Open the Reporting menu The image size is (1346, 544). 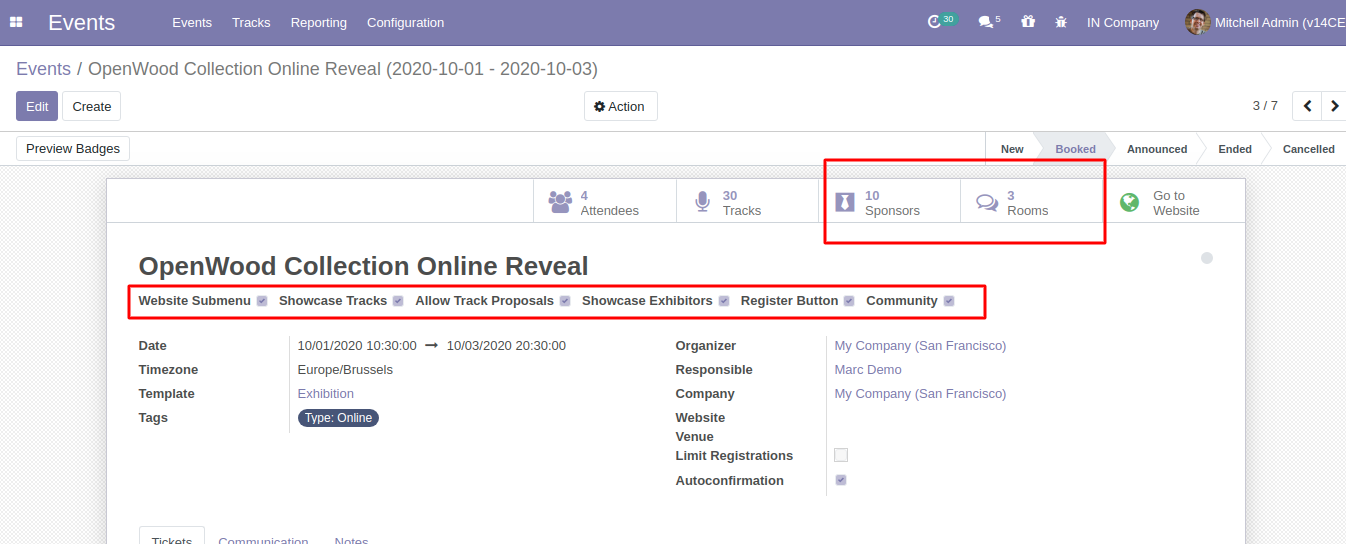[319, 22]
